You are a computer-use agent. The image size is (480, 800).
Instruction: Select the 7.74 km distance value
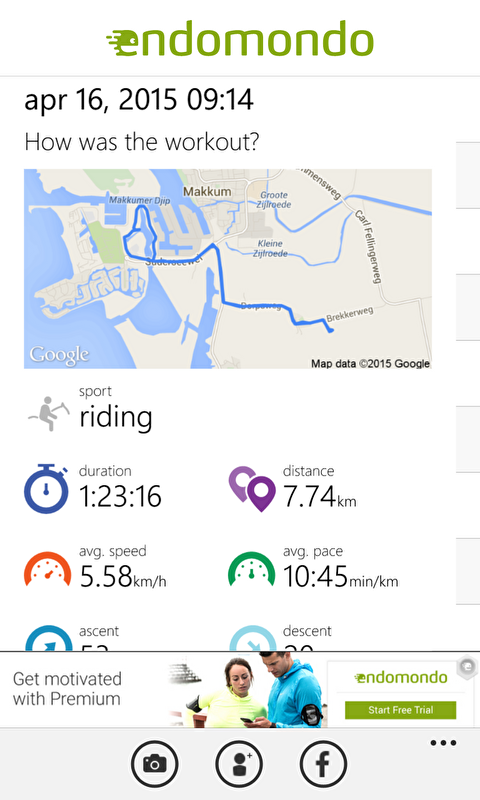[x=320, y=496]
